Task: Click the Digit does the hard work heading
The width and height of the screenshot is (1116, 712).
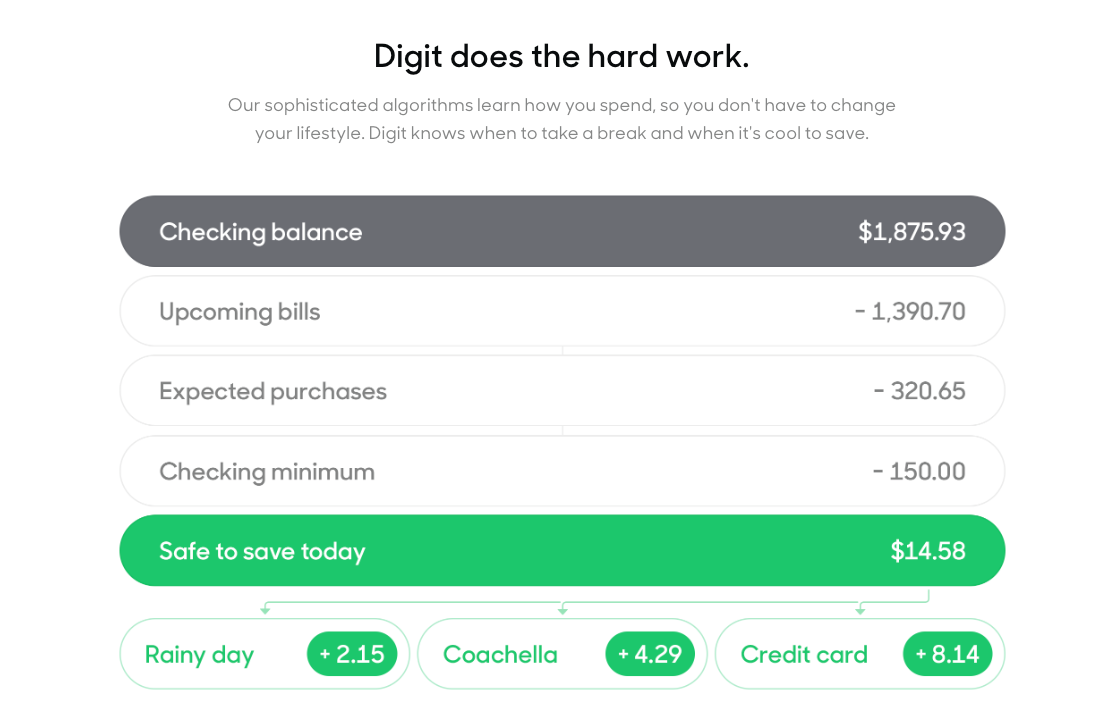Action: pyautogui.click(x=562, y=57)
